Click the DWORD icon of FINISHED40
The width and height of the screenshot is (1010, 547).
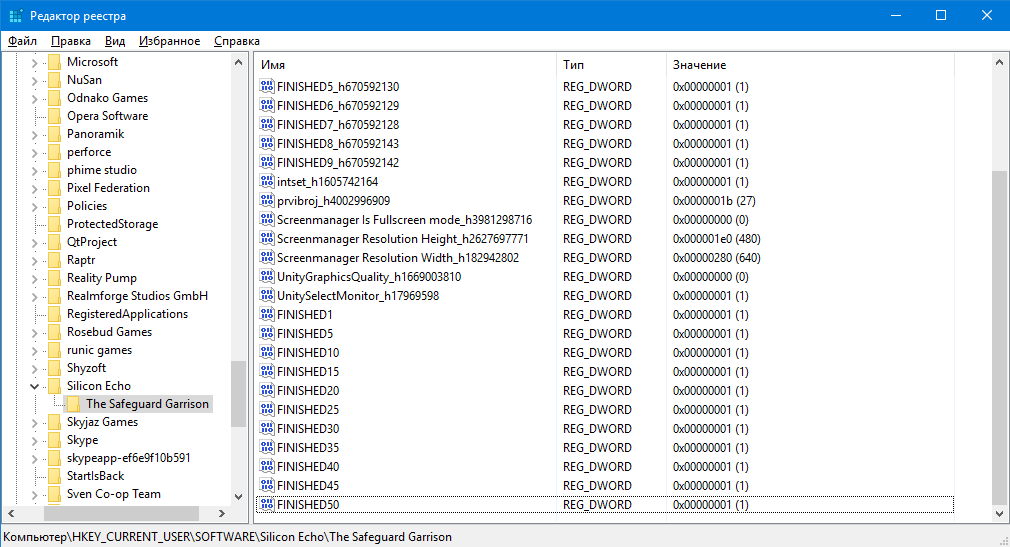pos(267,466)
